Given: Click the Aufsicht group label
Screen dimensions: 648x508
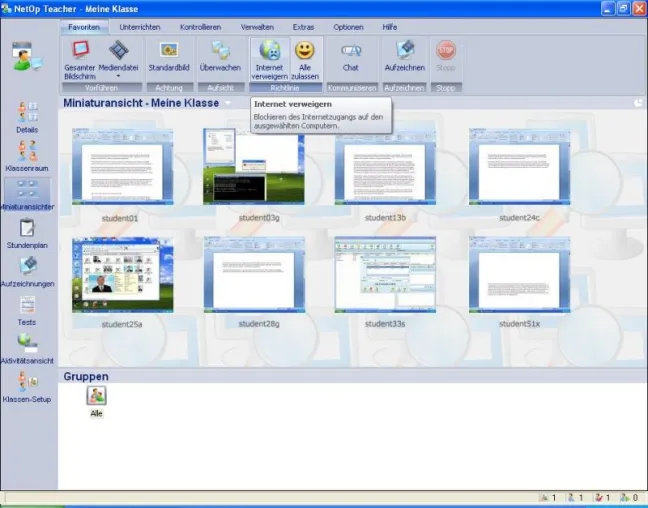Looking at the screenshot, I should 220,88.
